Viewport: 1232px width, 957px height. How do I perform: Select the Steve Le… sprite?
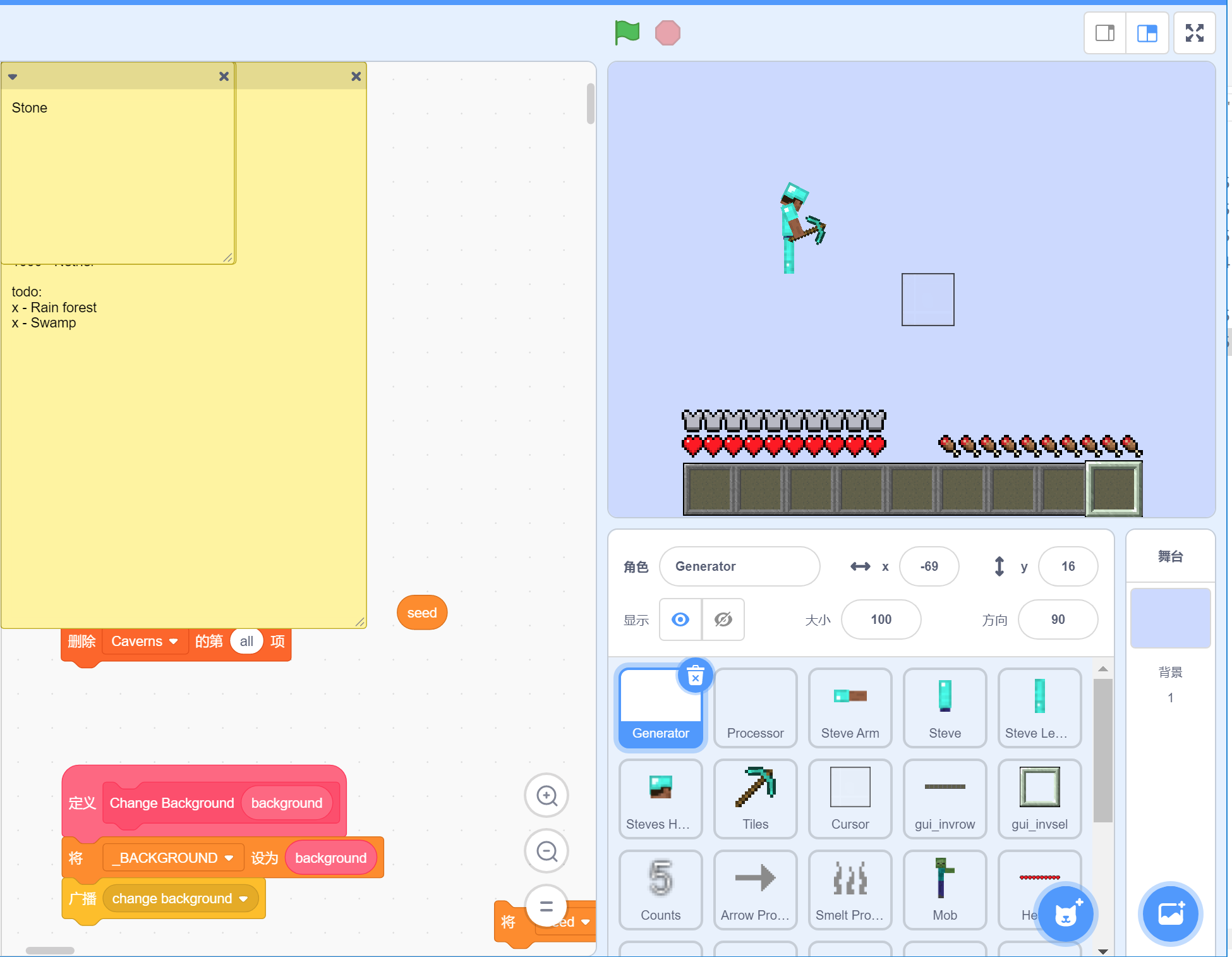tap(1039, 709)
